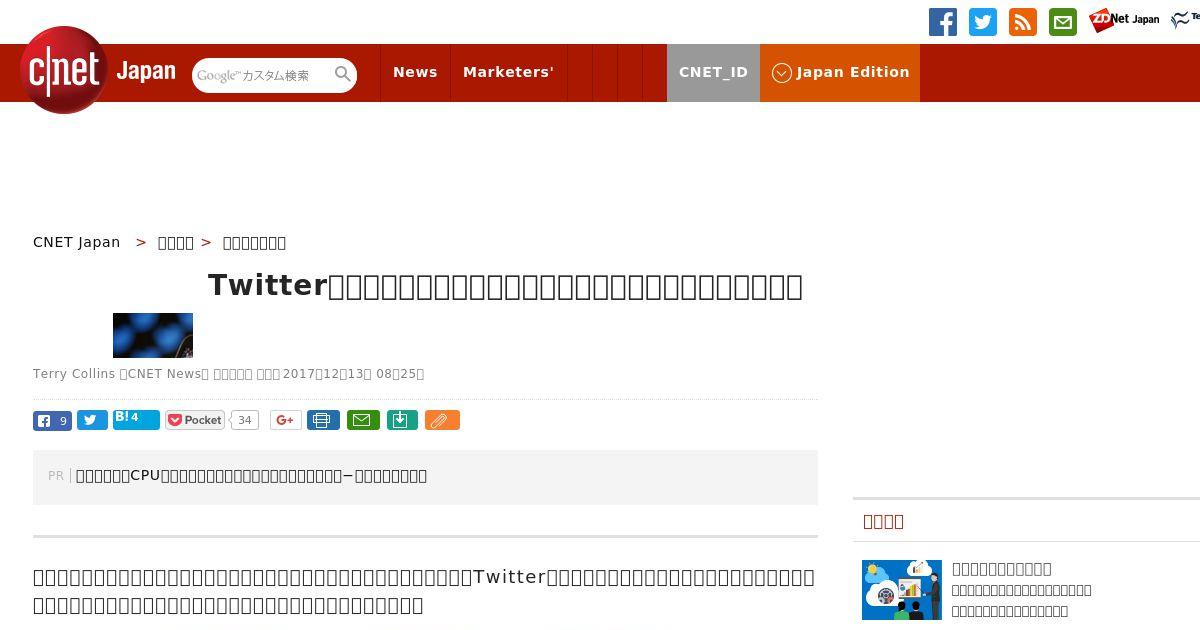The width and height of the screenshot is (1200, 630).
Task: Save article to Pocket
Action: point(195,420)
